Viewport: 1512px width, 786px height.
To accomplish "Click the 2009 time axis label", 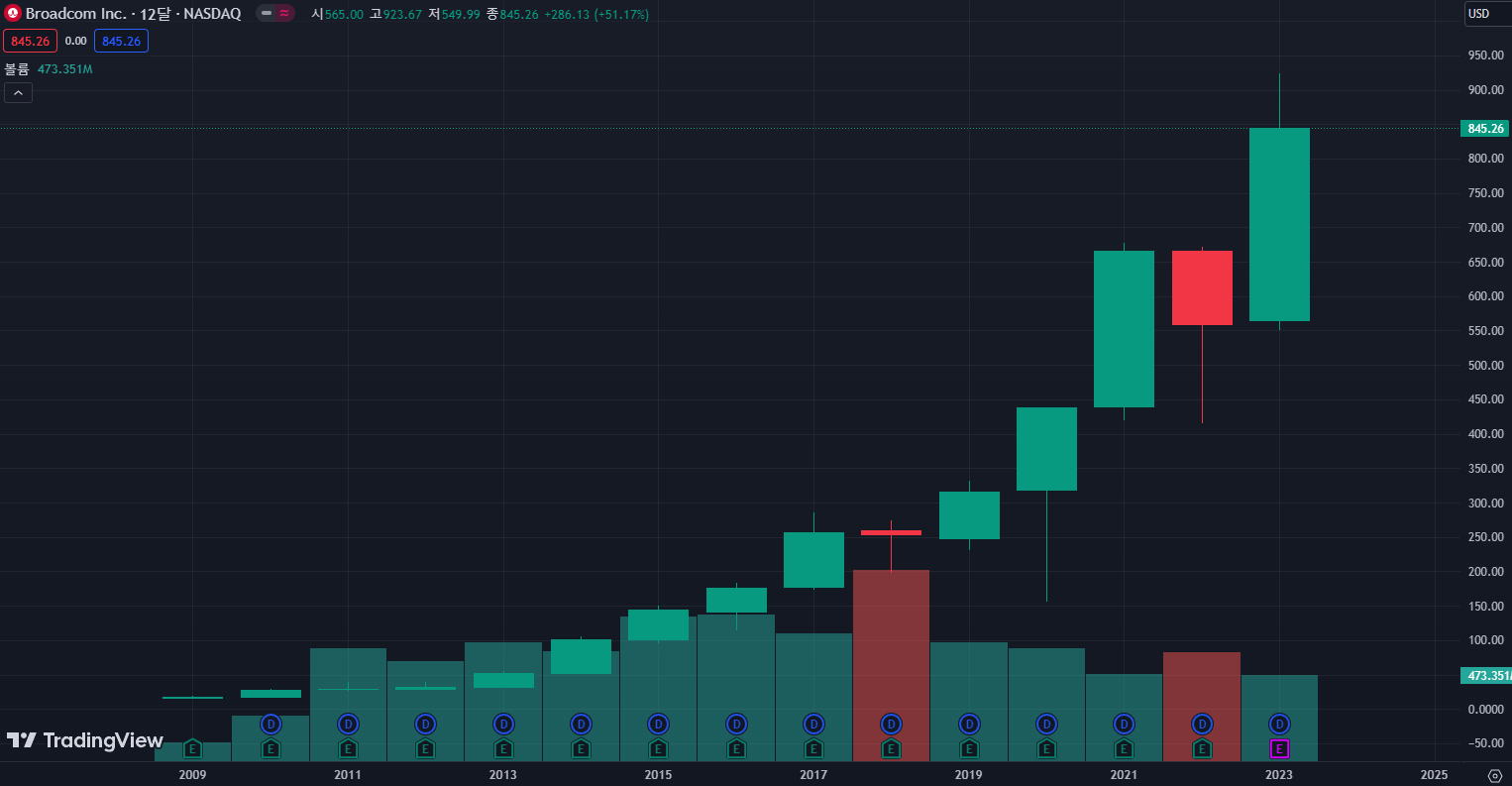I will [x=192, y=775].
